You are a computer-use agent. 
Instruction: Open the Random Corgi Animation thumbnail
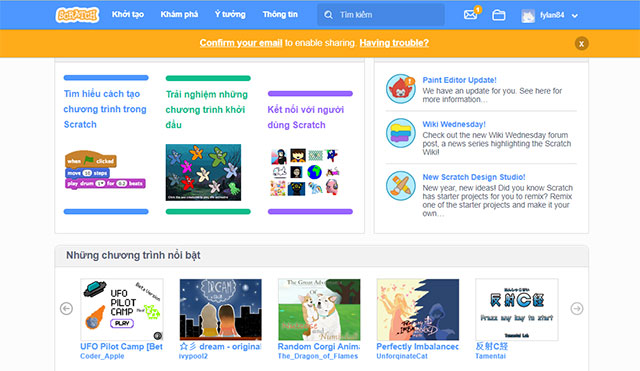pos(319,309)
